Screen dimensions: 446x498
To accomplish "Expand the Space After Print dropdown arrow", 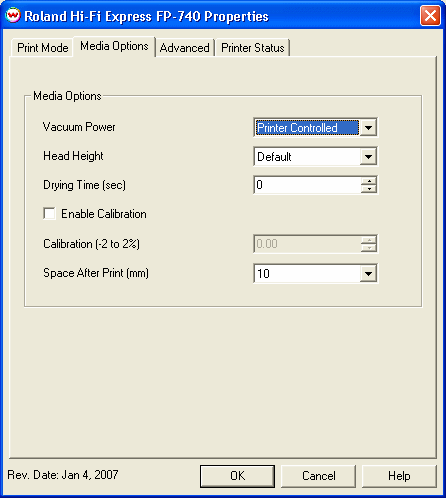I will (368, 273).
